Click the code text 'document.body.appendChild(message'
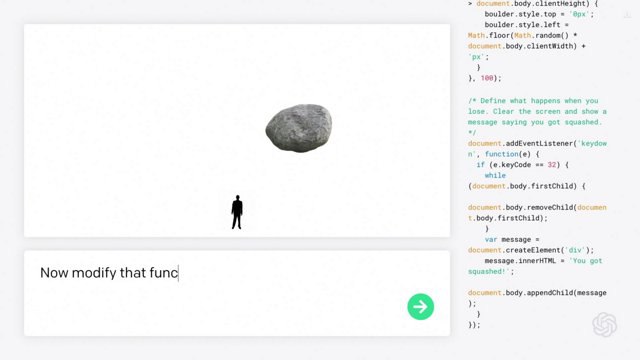Screen dimensions: 640x360 [537, 293]
